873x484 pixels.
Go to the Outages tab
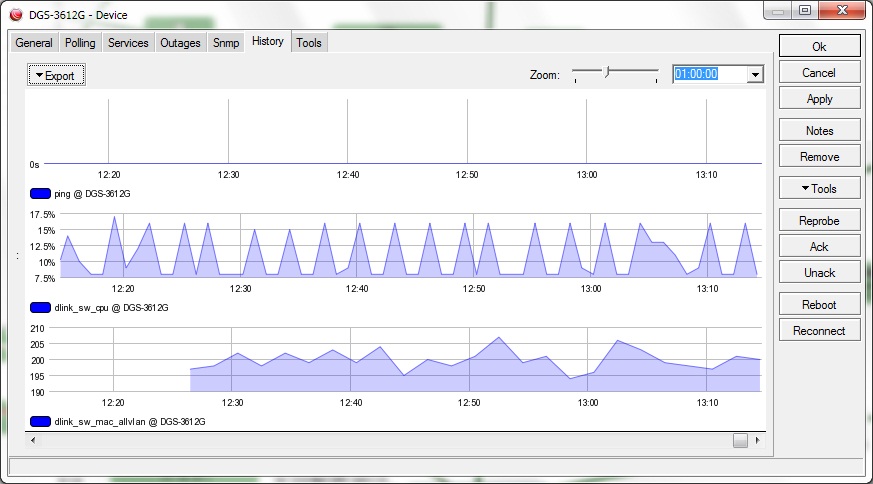pyautogui.click(x=180, y=43)
